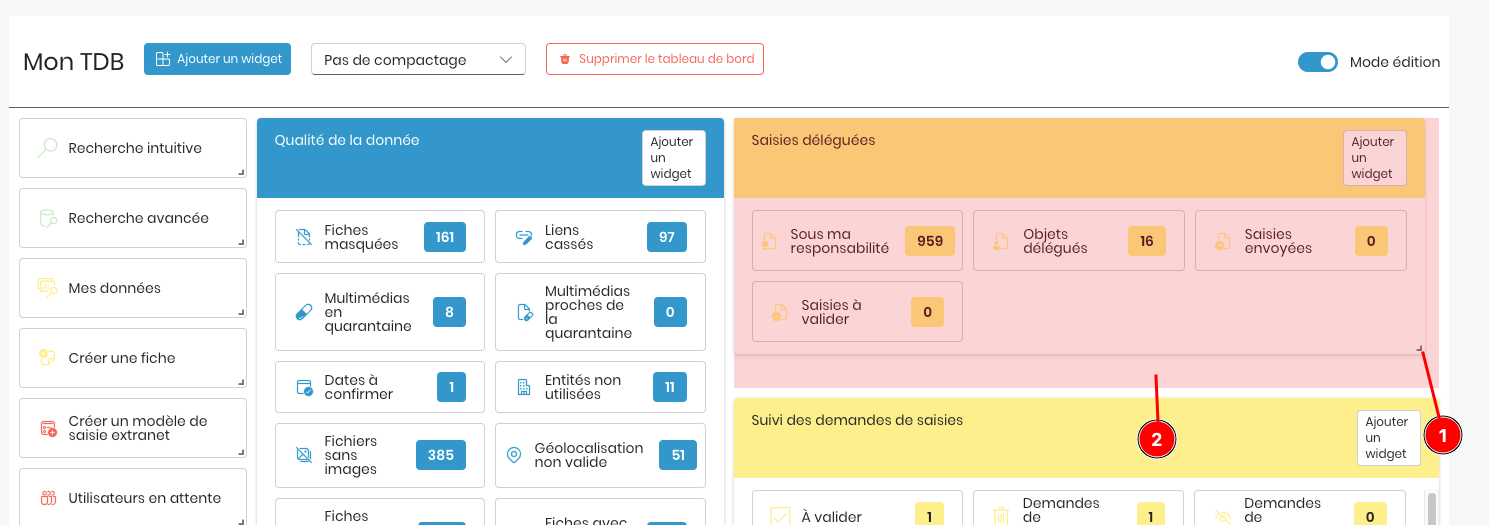Click the 1 badge for Dates à confirmer

[x=452, y=387]
